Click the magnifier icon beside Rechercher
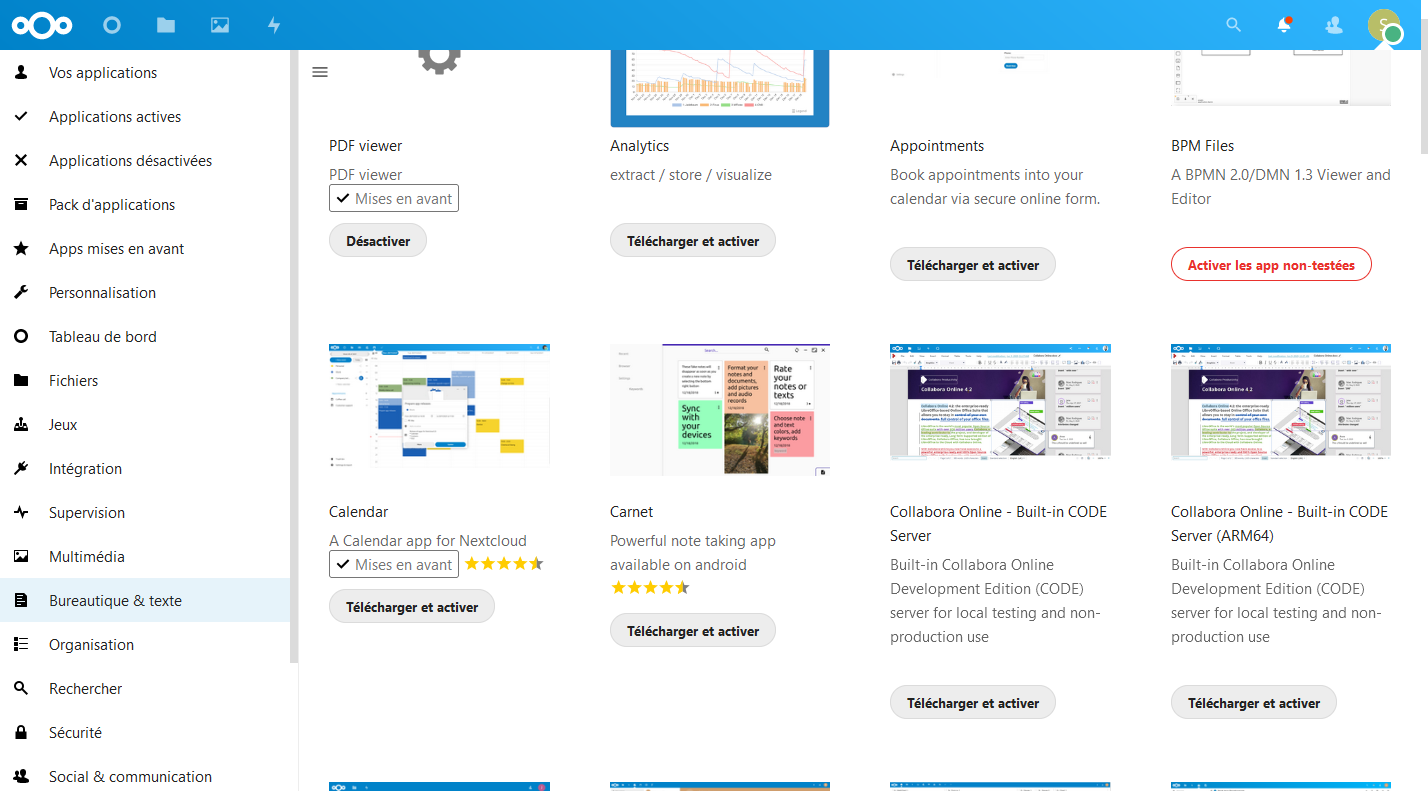The width and height of the screenshot is (1428, 798). (21, 688)
